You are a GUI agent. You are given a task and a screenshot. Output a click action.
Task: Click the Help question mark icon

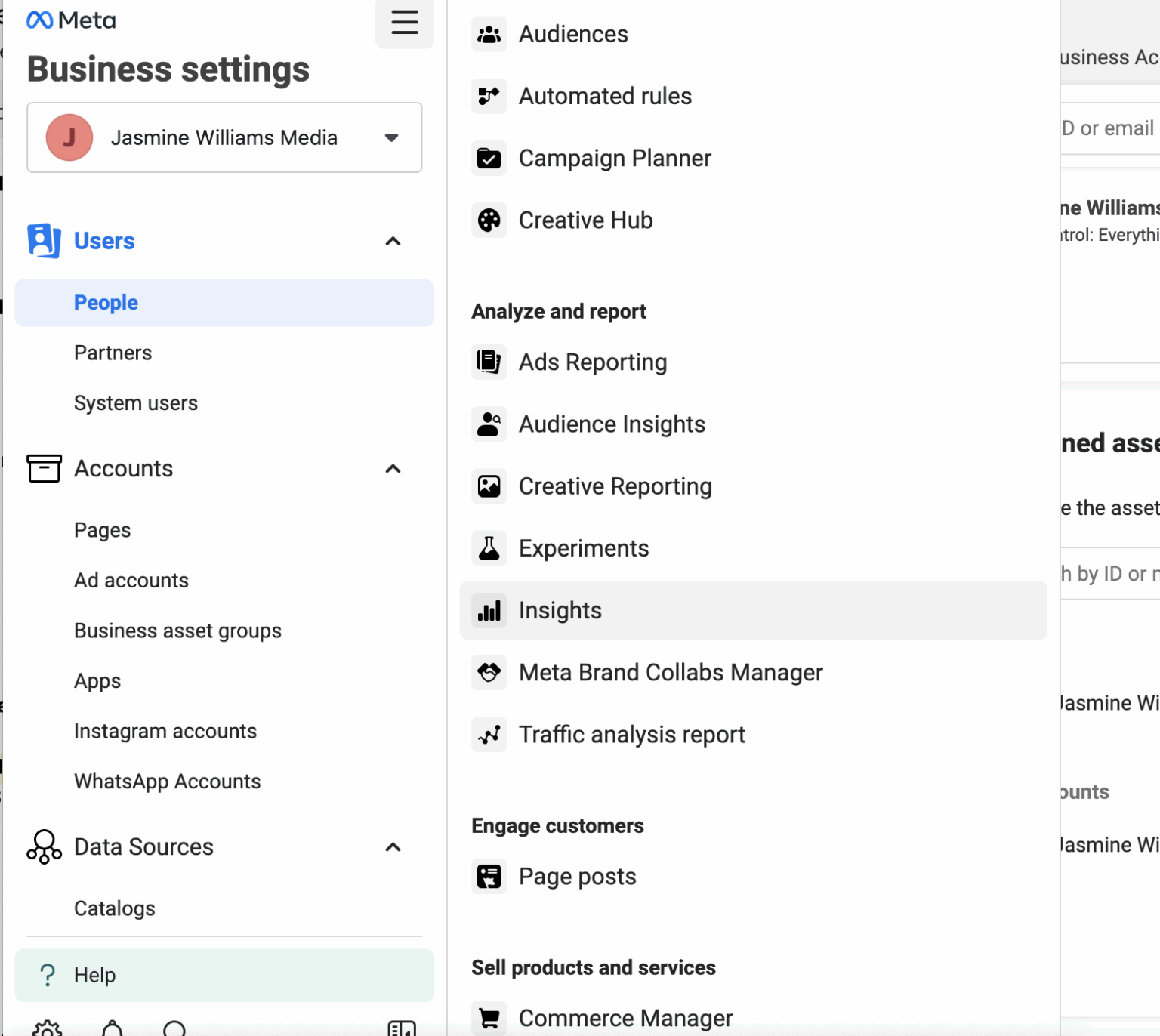point(48,975)
